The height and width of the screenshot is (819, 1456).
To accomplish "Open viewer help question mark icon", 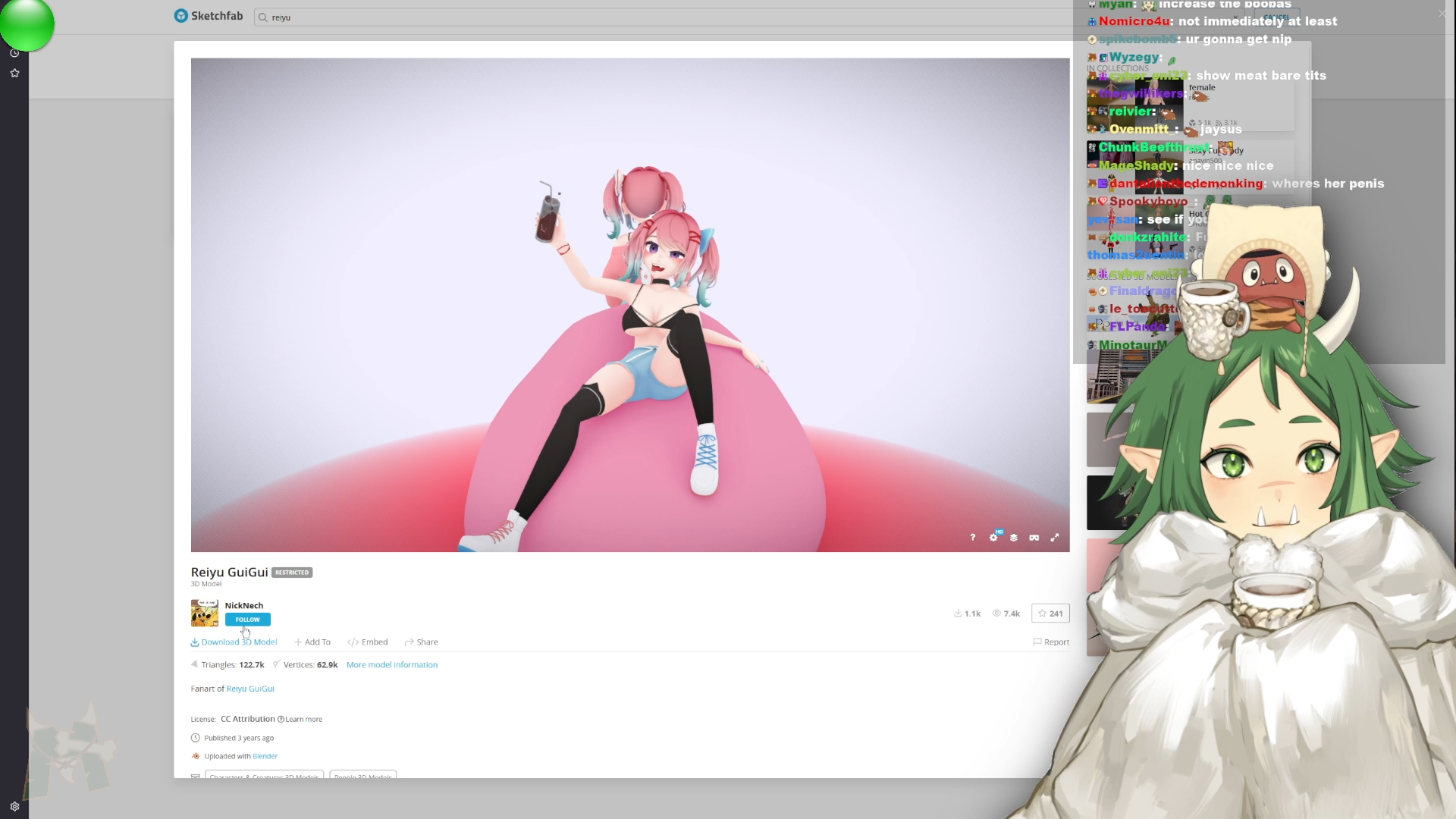I will (x=972, y=538).
